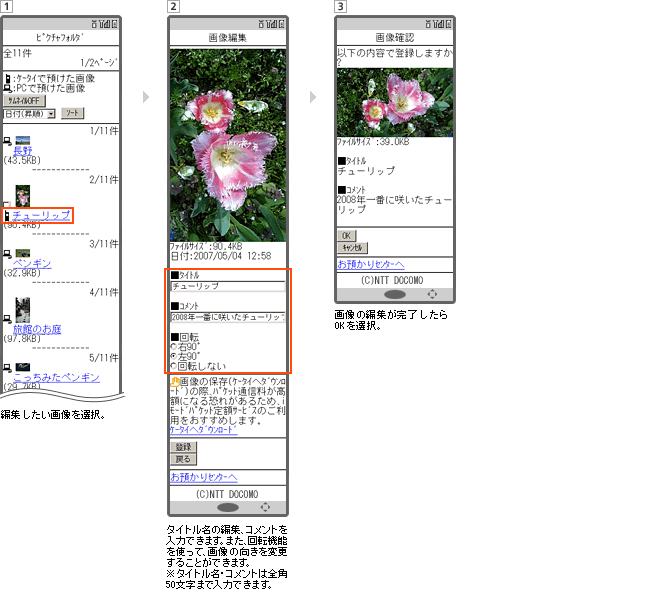
Task: Click the directional pad icon on 画像確認 phone
Action: [432, 294]
